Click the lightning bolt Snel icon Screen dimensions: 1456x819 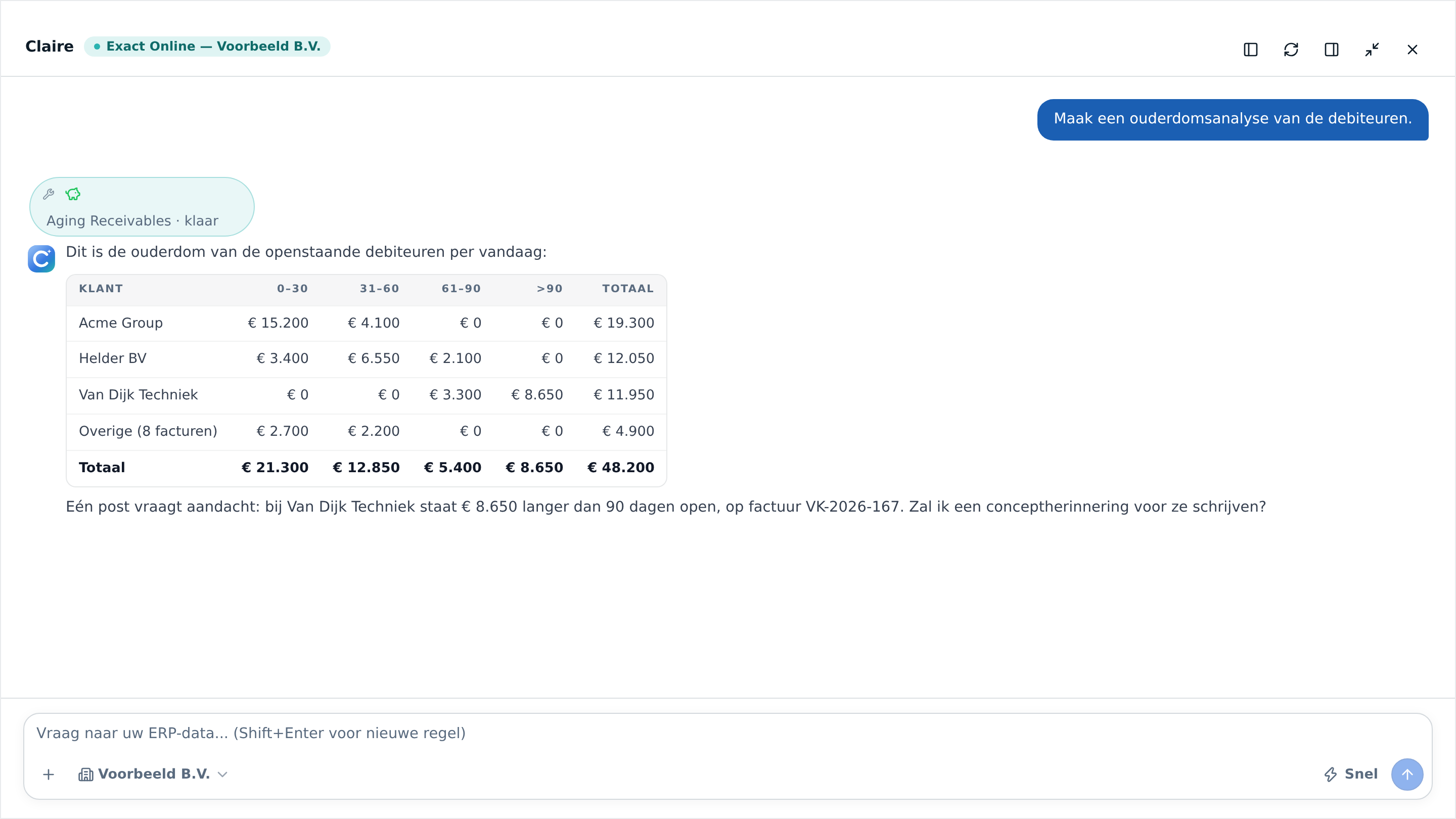pyautogui.click(x=1331, y=775)
